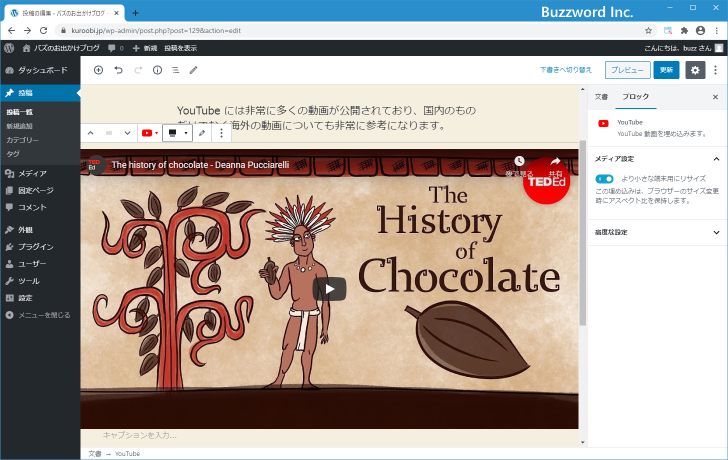Click the video share arrow icon
This screenshot has height=460, width=728.
(x=555, y=161)
